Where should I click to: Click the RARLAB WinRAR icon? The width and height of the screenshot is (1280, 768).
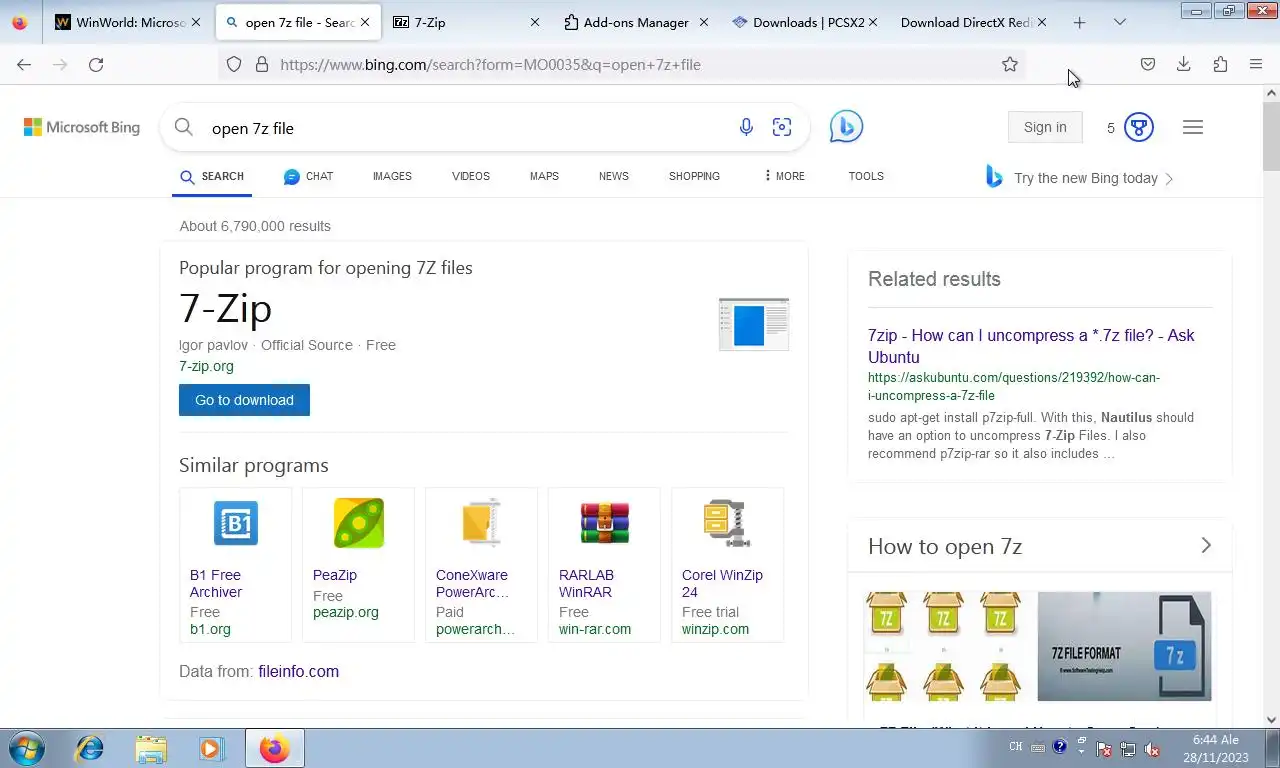coord(605,523)
